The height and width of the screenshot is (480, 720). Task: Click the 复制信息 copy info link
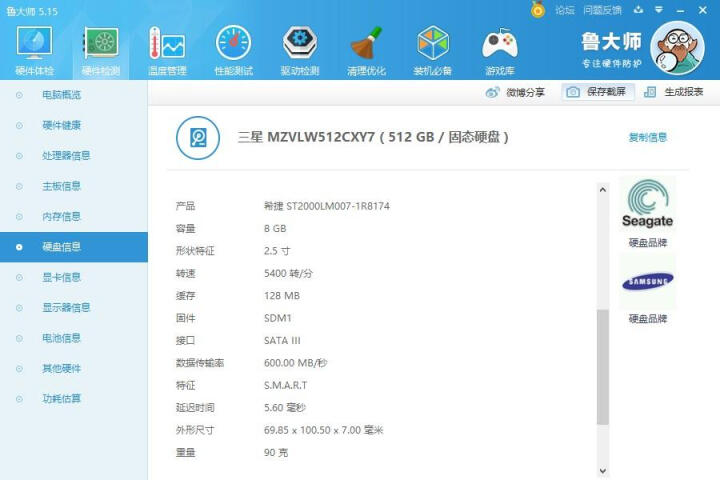pyautogui.click(x=647, y=137)
